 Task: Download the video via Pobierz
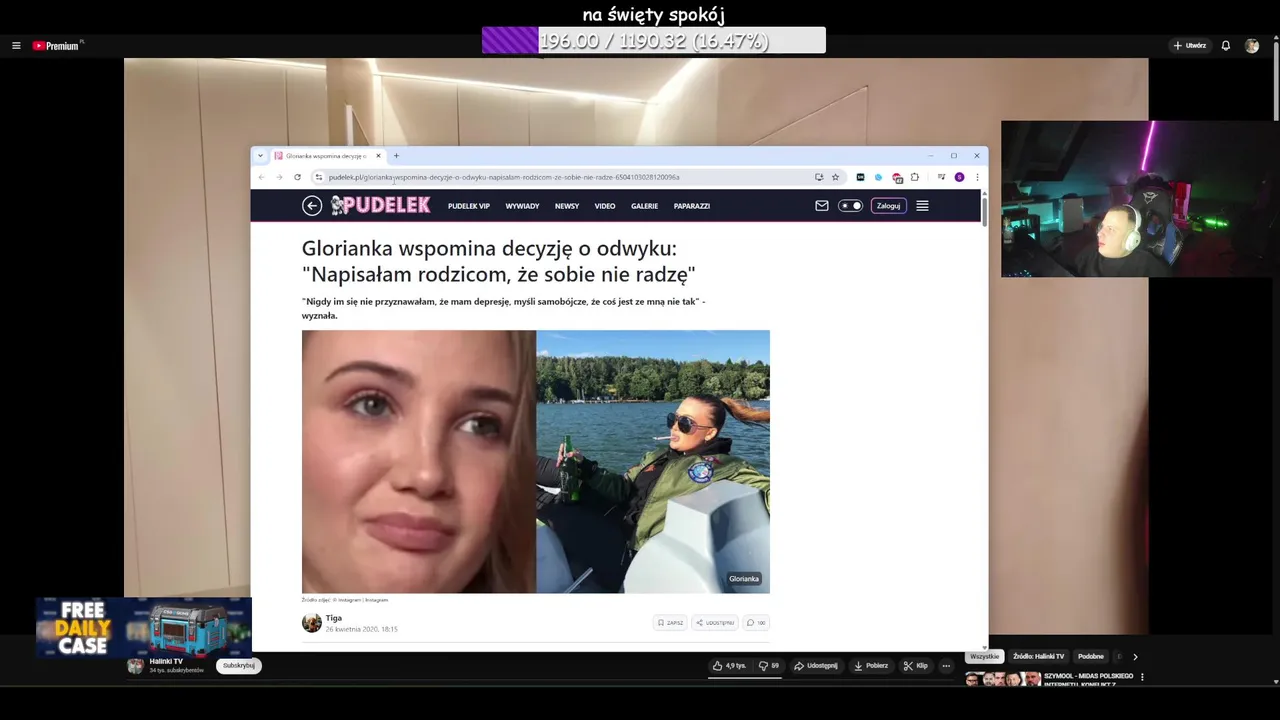[871, 666]
